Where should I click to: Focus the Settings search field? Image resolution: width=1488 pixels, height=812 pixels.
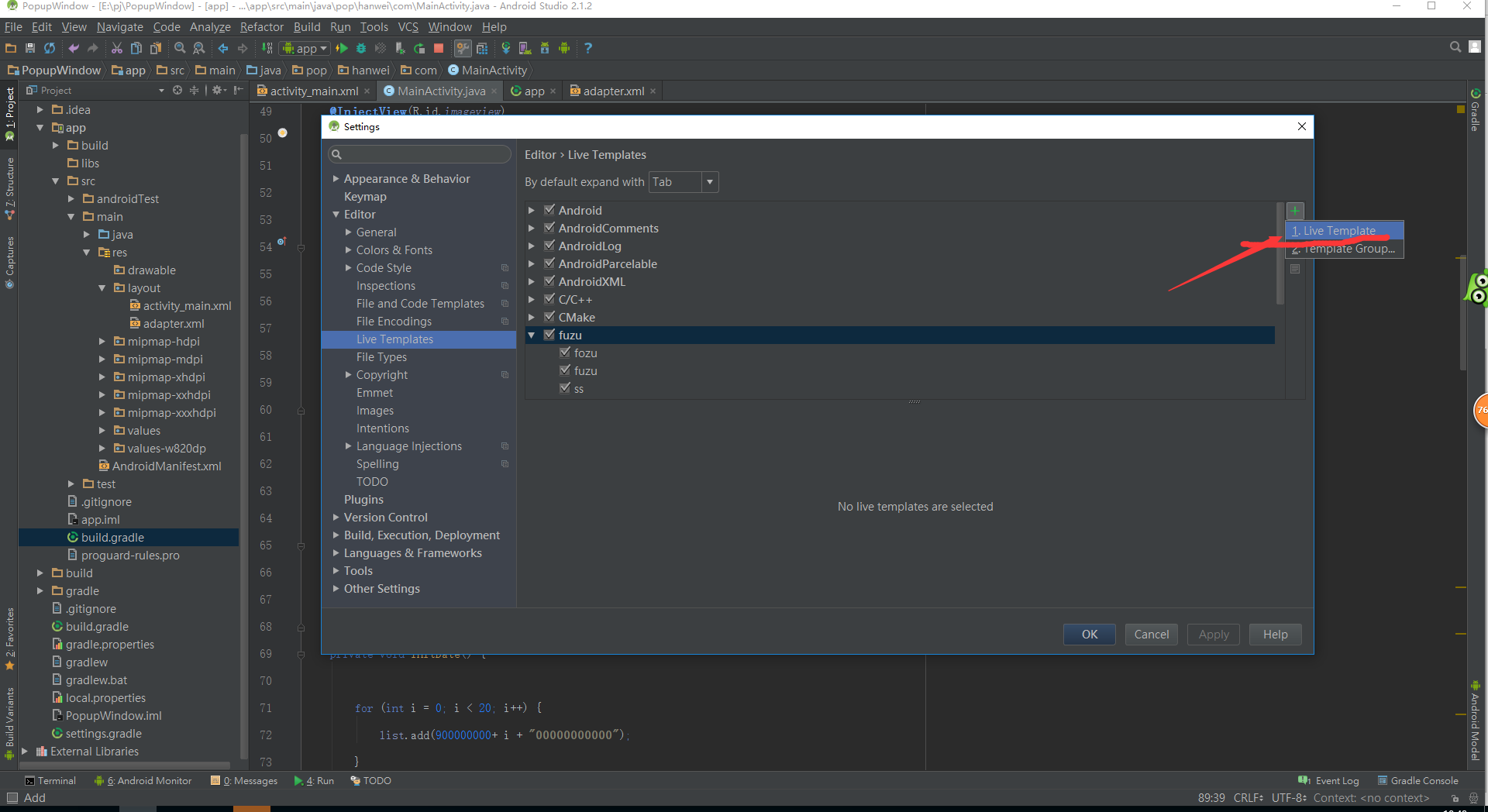pos(419,154)
